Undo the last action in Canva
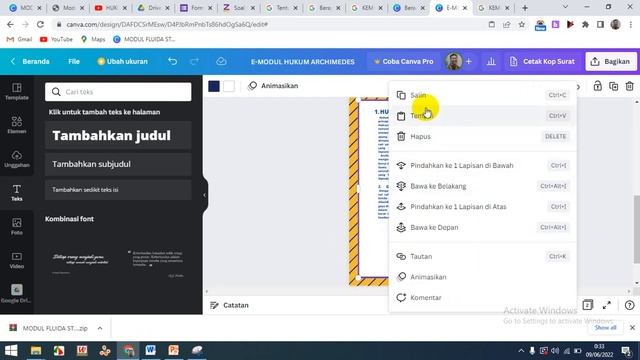The height and width of the screenshot is (360, 640). 172,61
